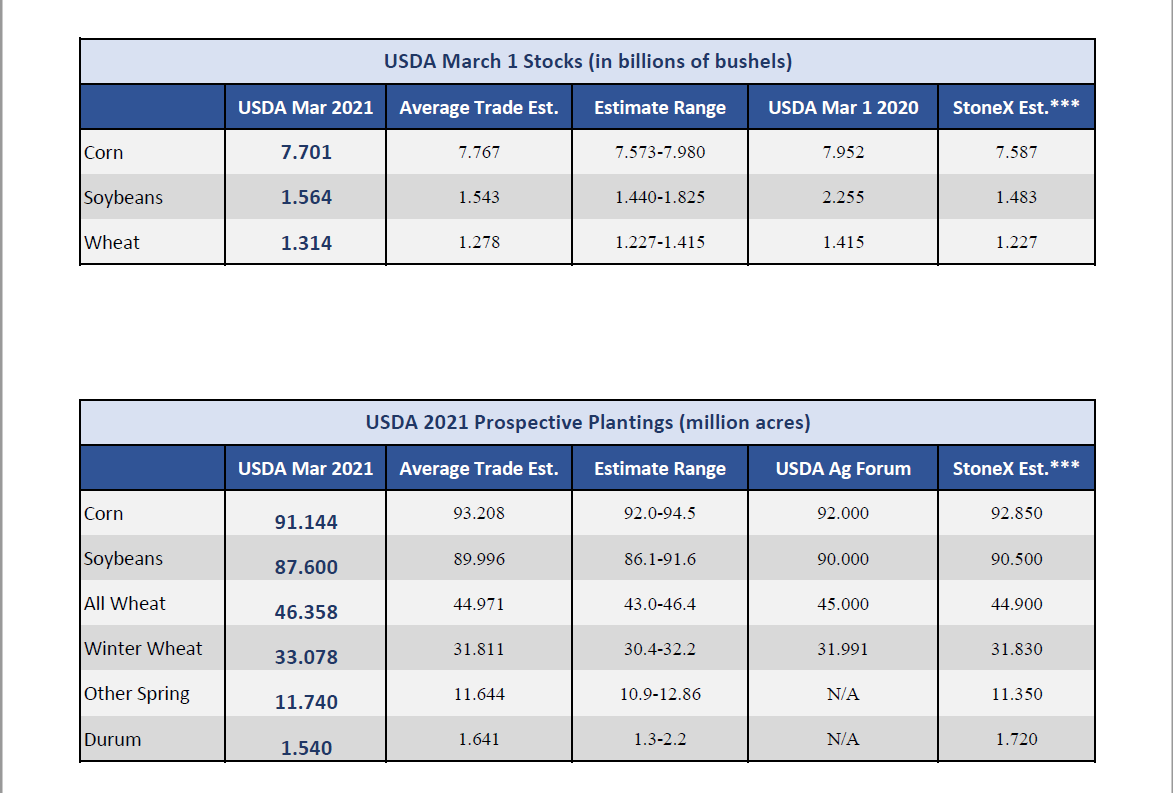Select the "Winter Wheat" row label
The image size is (1173, 793).
coord(143,649)
